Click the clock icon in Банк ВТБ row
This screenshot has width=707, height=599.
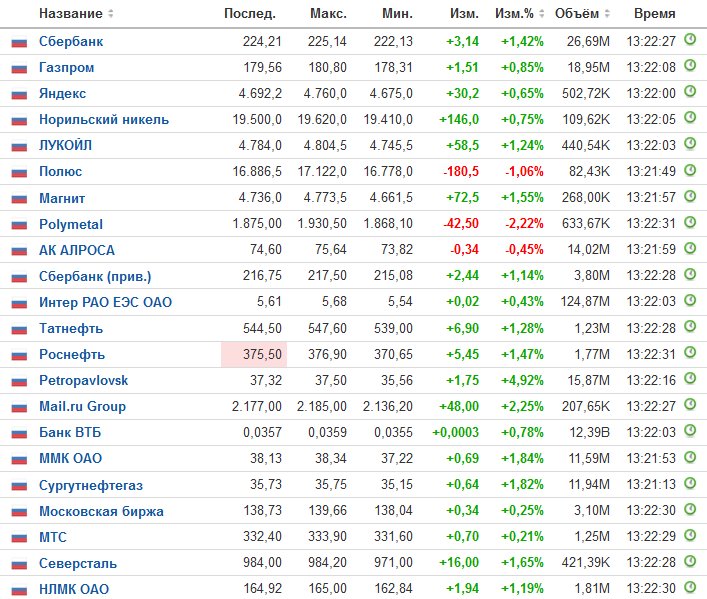(x=690, y=431)
